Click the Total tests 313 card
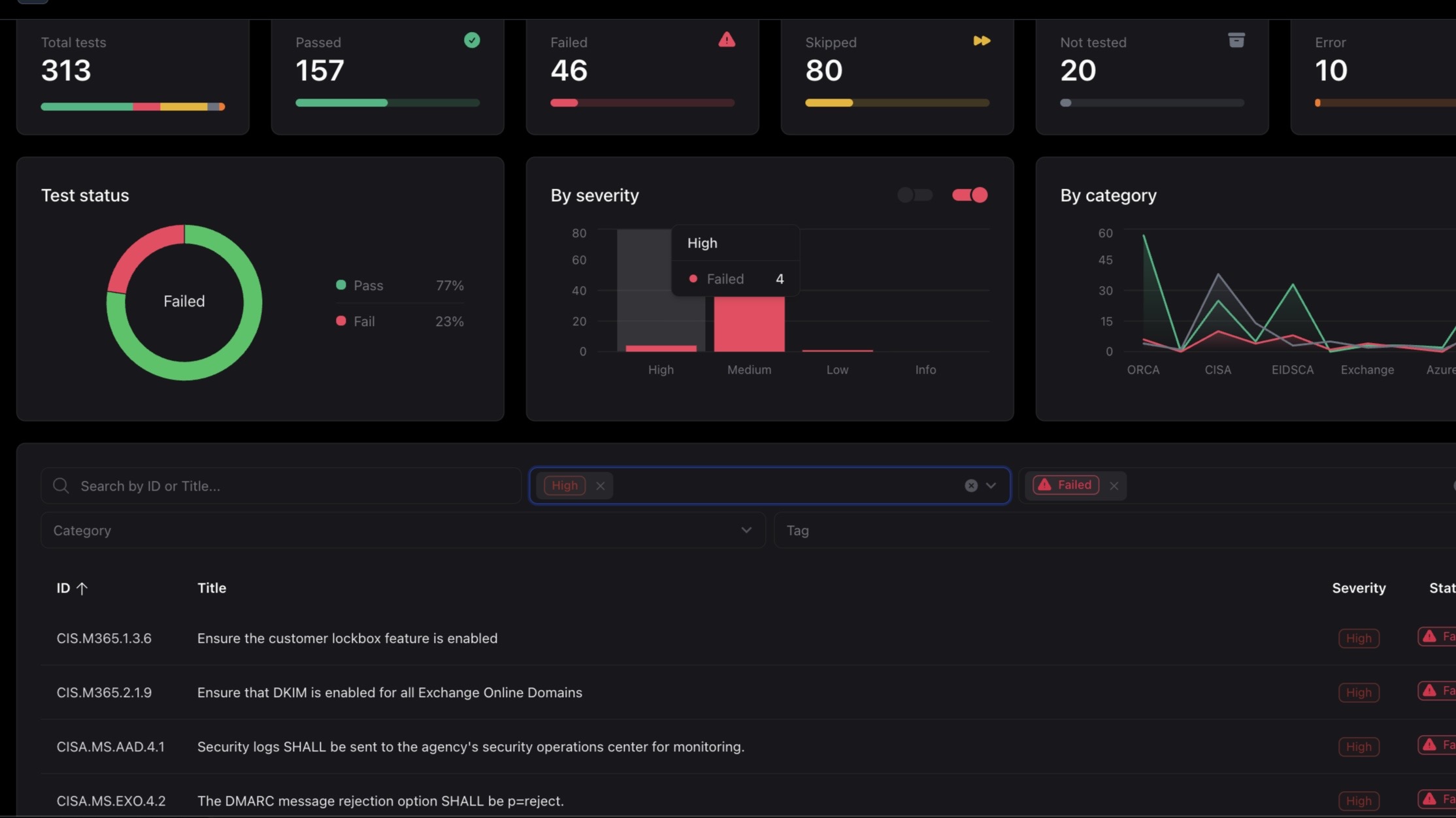The image size is (1456, 818). point(133,76)
